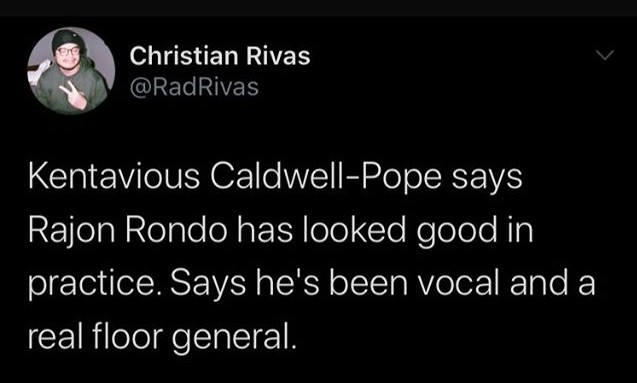Click the name Kentavious in the tweet
This screenshot has height=383, width=637.
click(114, 177)
